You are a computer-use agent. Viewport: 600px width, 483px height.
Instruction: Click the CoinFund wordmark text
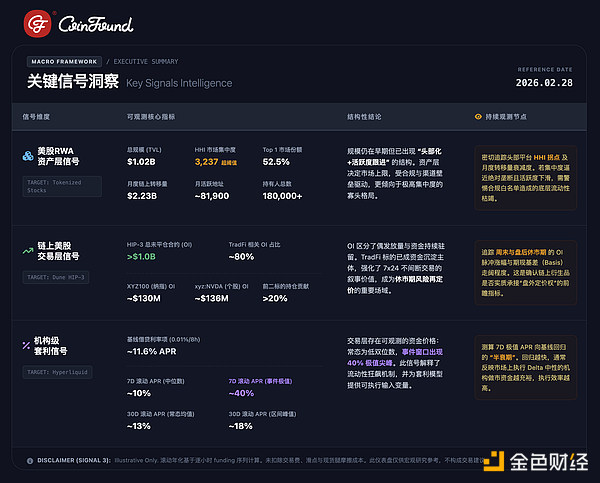[x=95, y=23]
